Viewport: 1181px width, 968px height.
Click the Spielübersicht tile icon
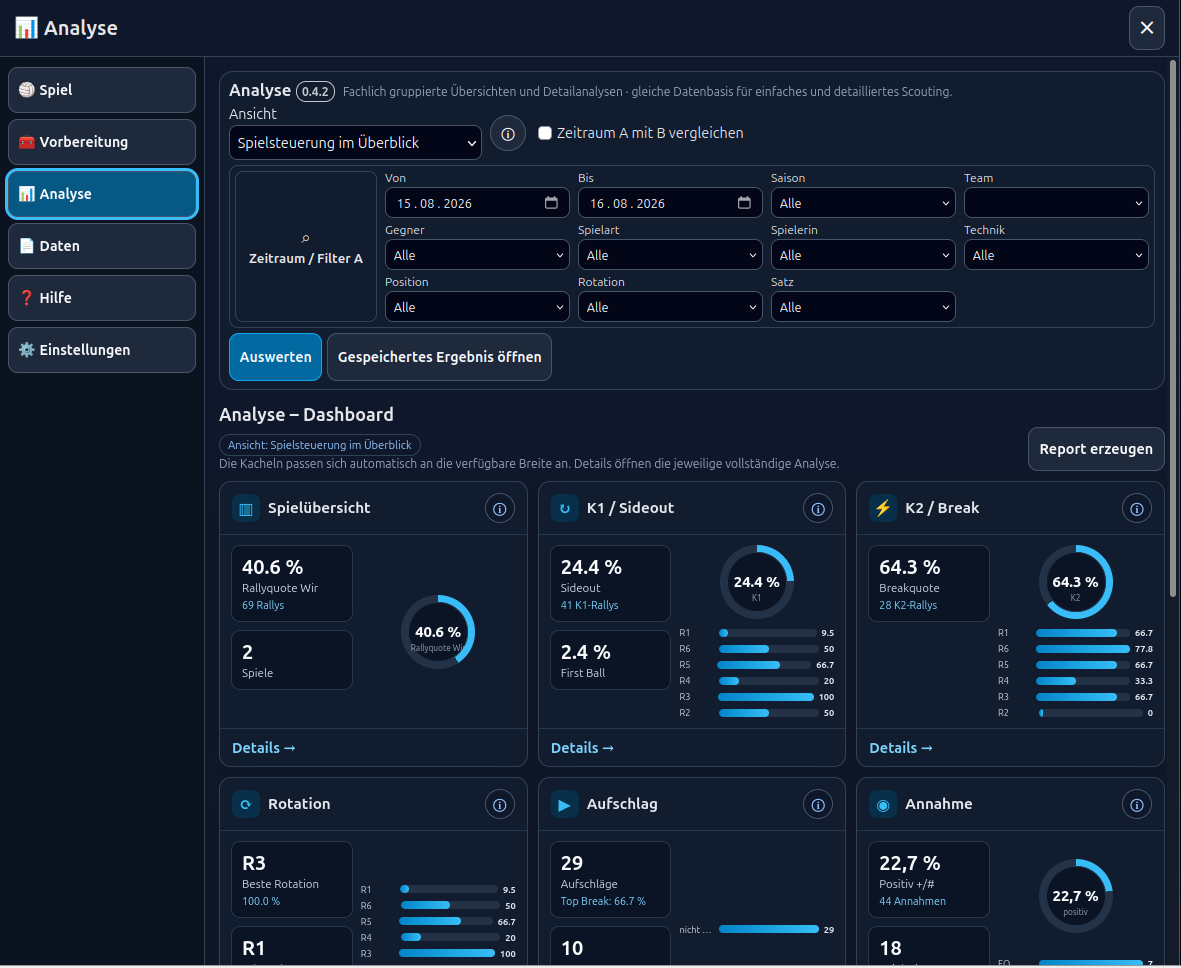click(246, 508)
